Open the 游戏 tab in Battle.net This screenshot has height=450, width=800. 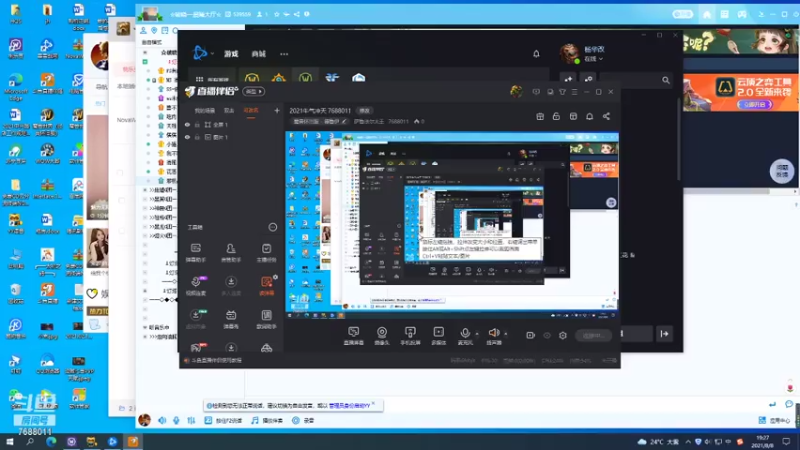click(231, 54)
